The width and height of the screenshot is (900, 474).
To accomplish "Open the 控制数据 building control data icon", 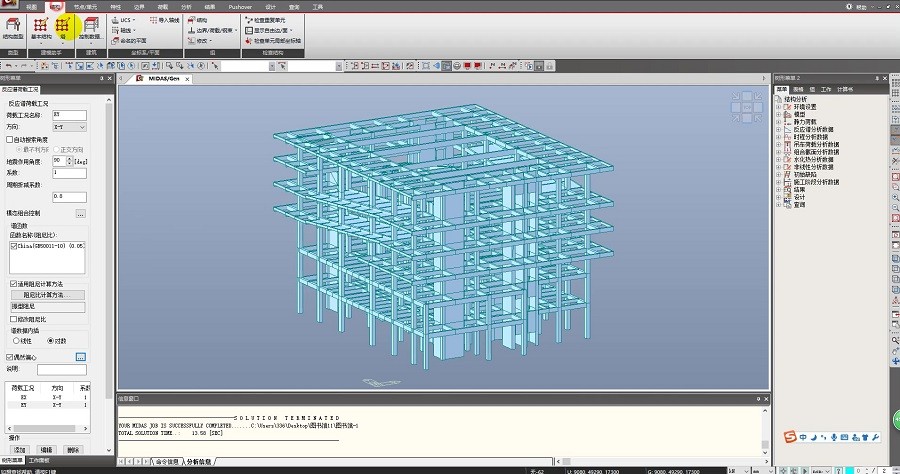I will point(90,27).
